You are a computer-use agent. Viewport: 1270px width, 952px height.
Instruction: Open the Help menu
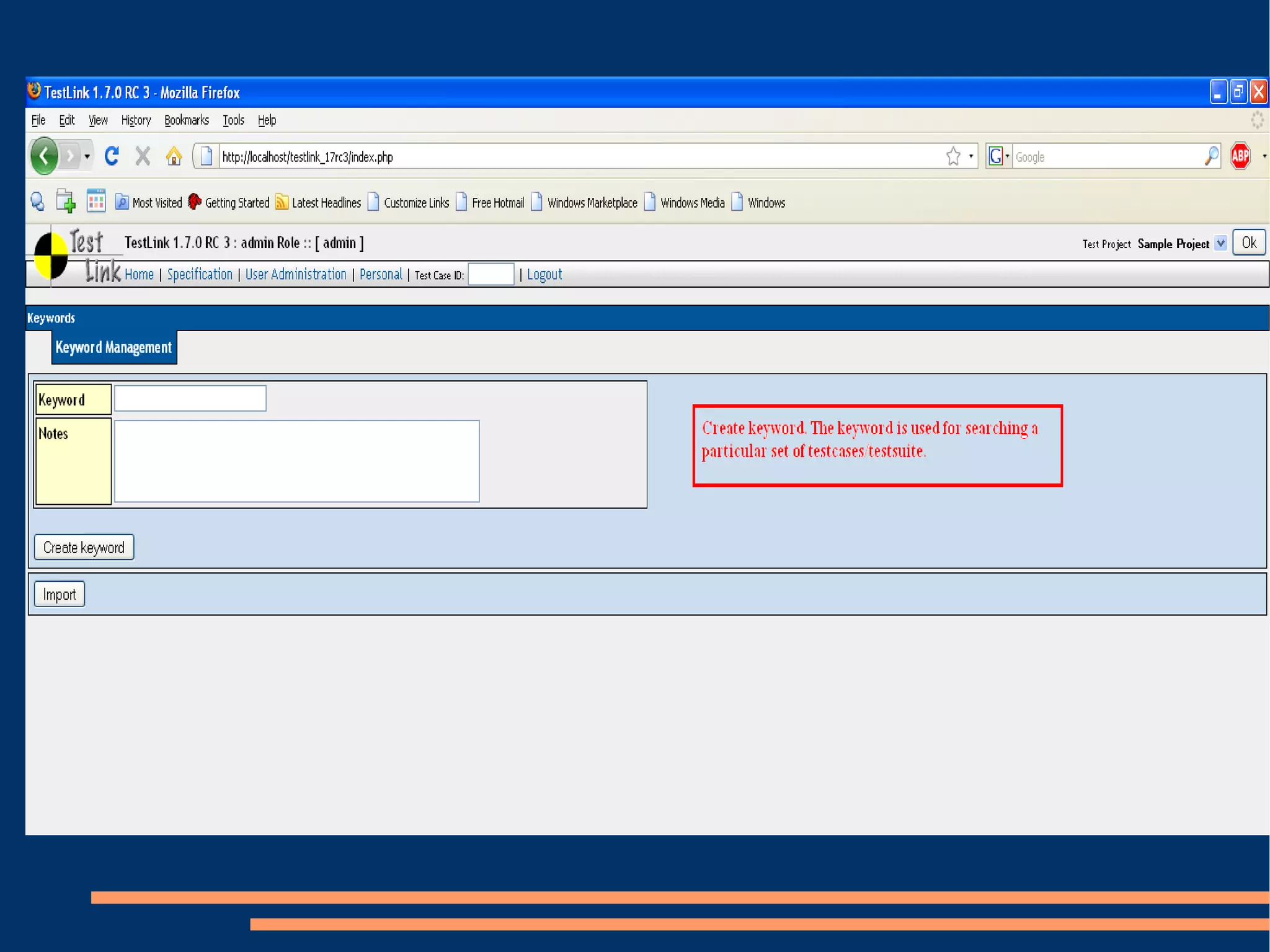[267, 120]
